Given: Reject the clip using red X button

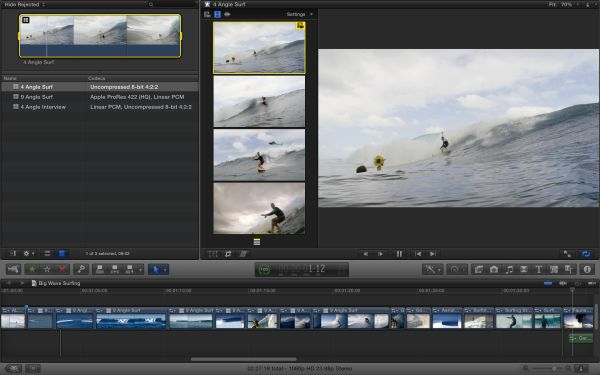Looking at the screenshot, I should pos(62,269).
